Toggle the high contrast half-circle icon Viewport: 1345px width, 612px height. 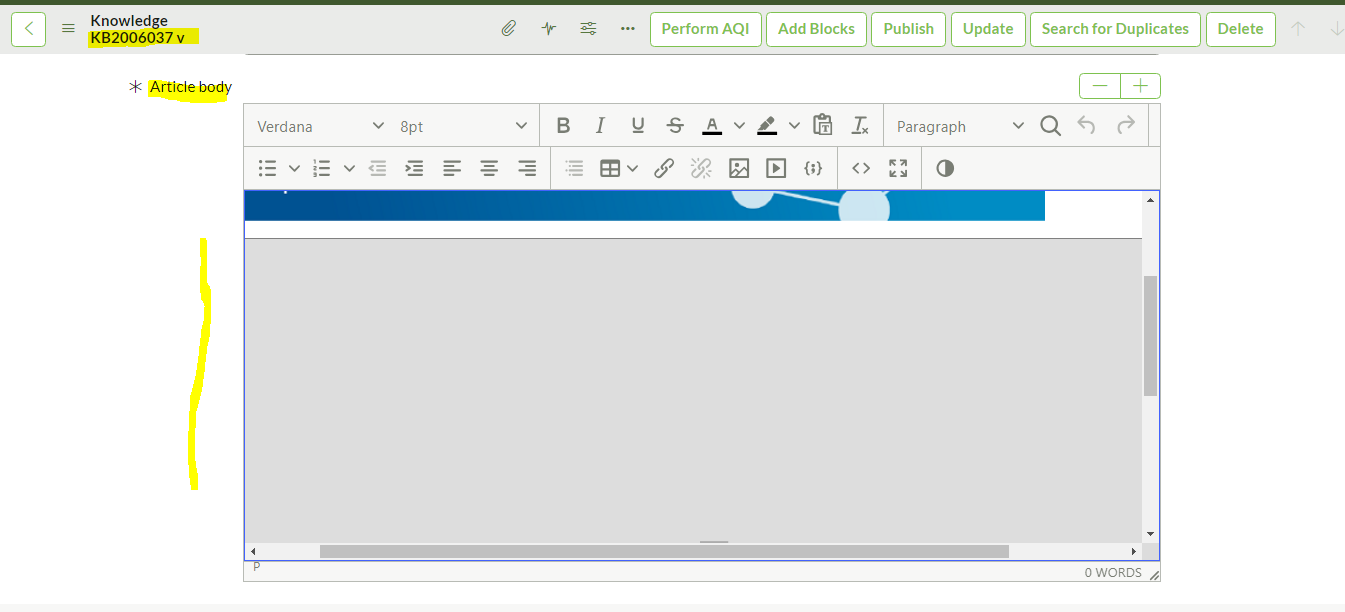pyautogui.click(x=945, y=169)
